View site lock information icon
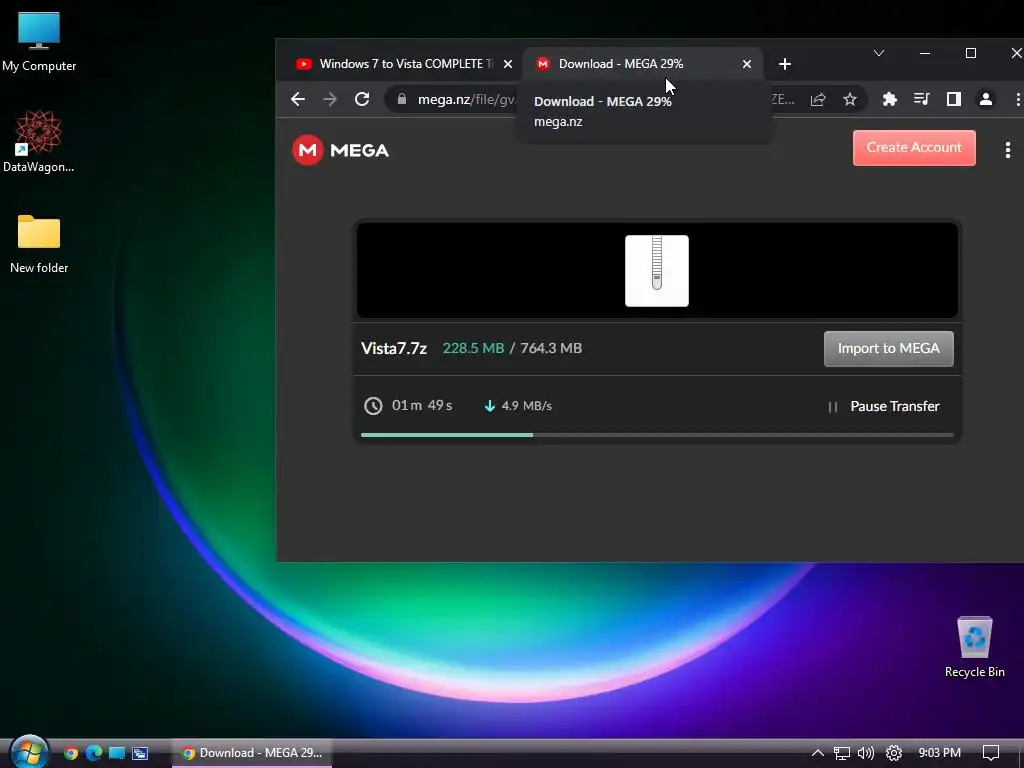Screen dimensions: 1024x768 click(402, 99)
